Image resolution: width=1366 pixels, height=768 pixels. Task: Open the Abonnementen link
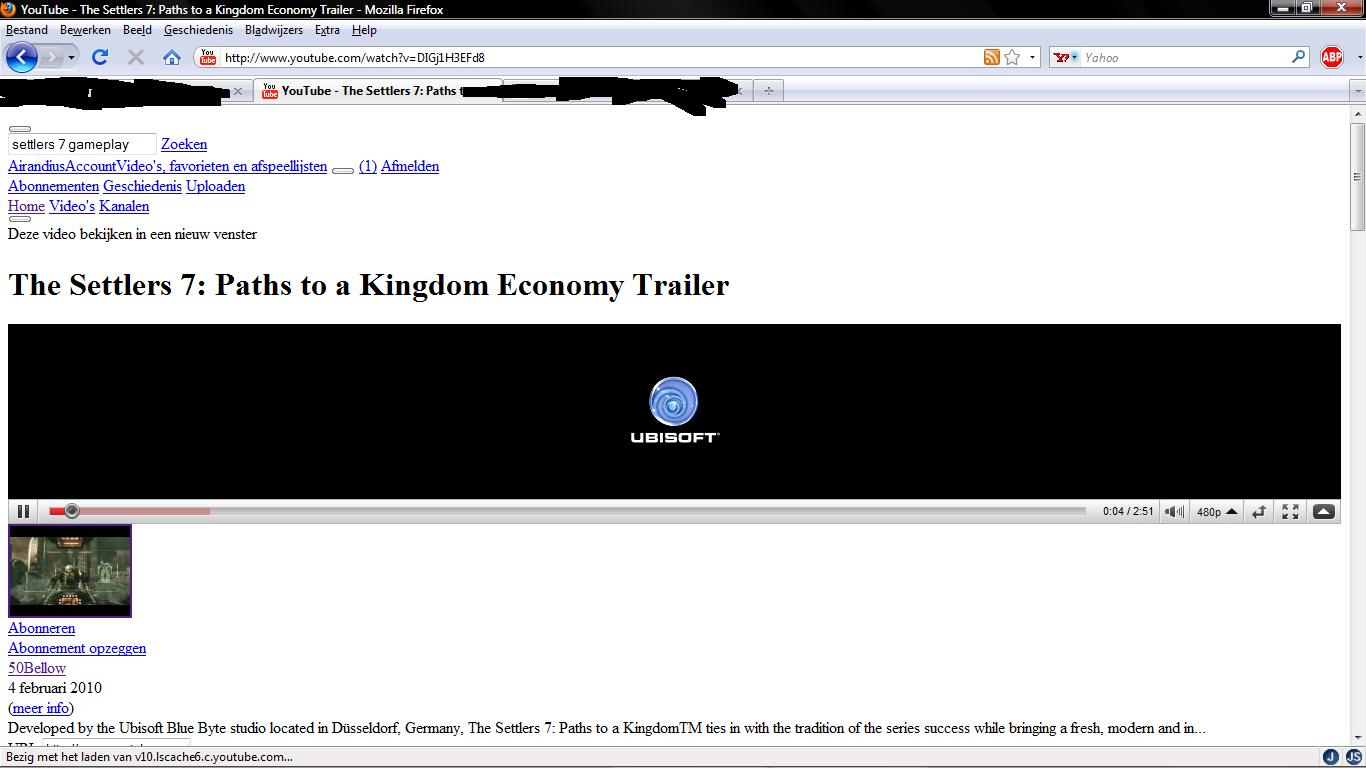53,186
